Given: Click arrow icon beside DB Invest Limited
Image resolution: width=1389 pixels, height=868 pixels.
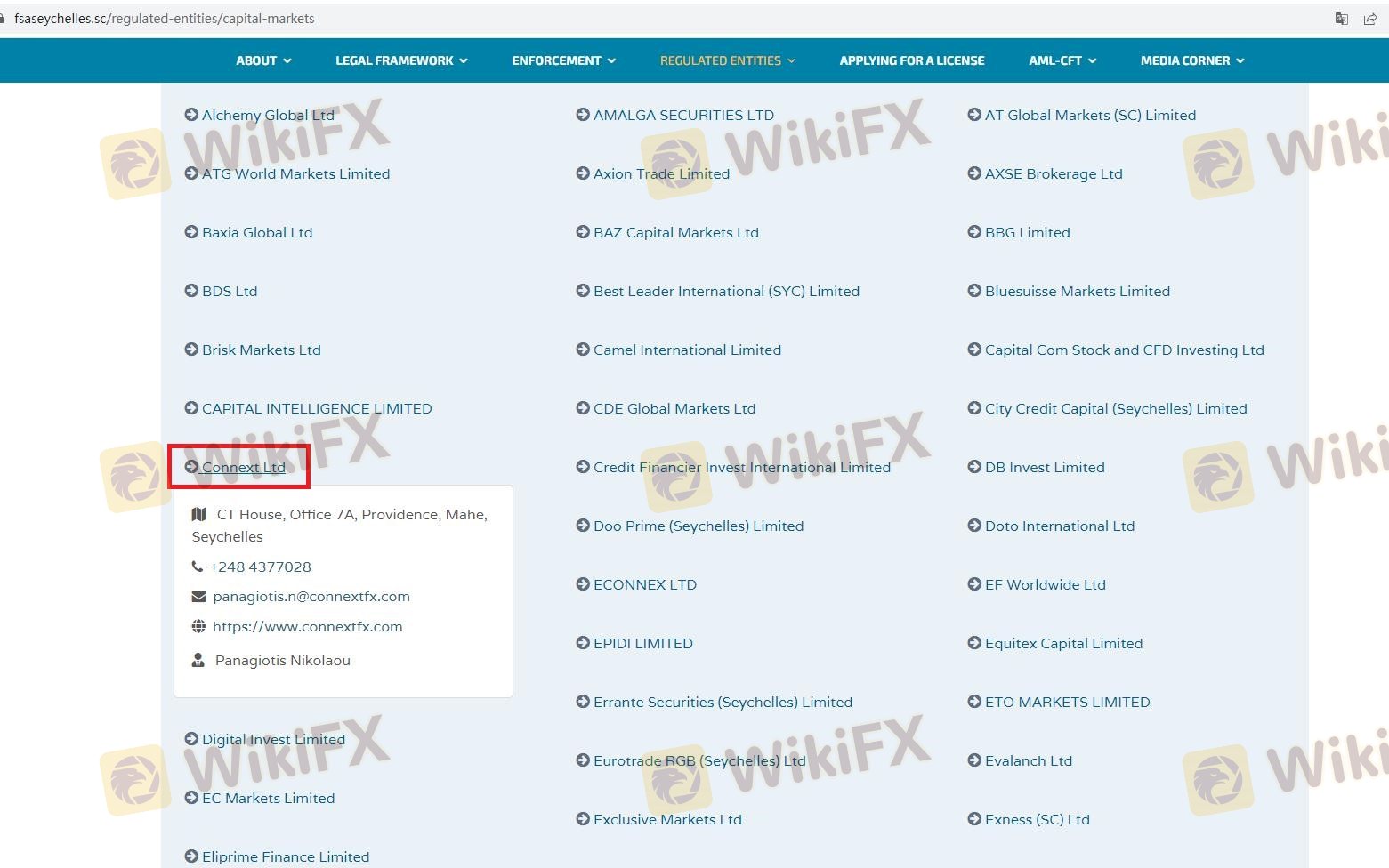Looking at the screenshot, I should click(974, 467).
